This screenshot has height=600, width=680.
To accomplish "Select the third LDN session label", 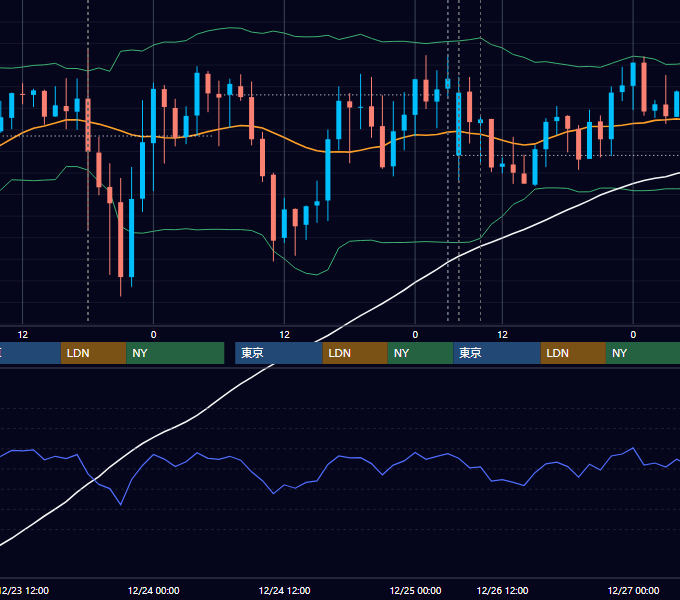I will pos(573,353).
